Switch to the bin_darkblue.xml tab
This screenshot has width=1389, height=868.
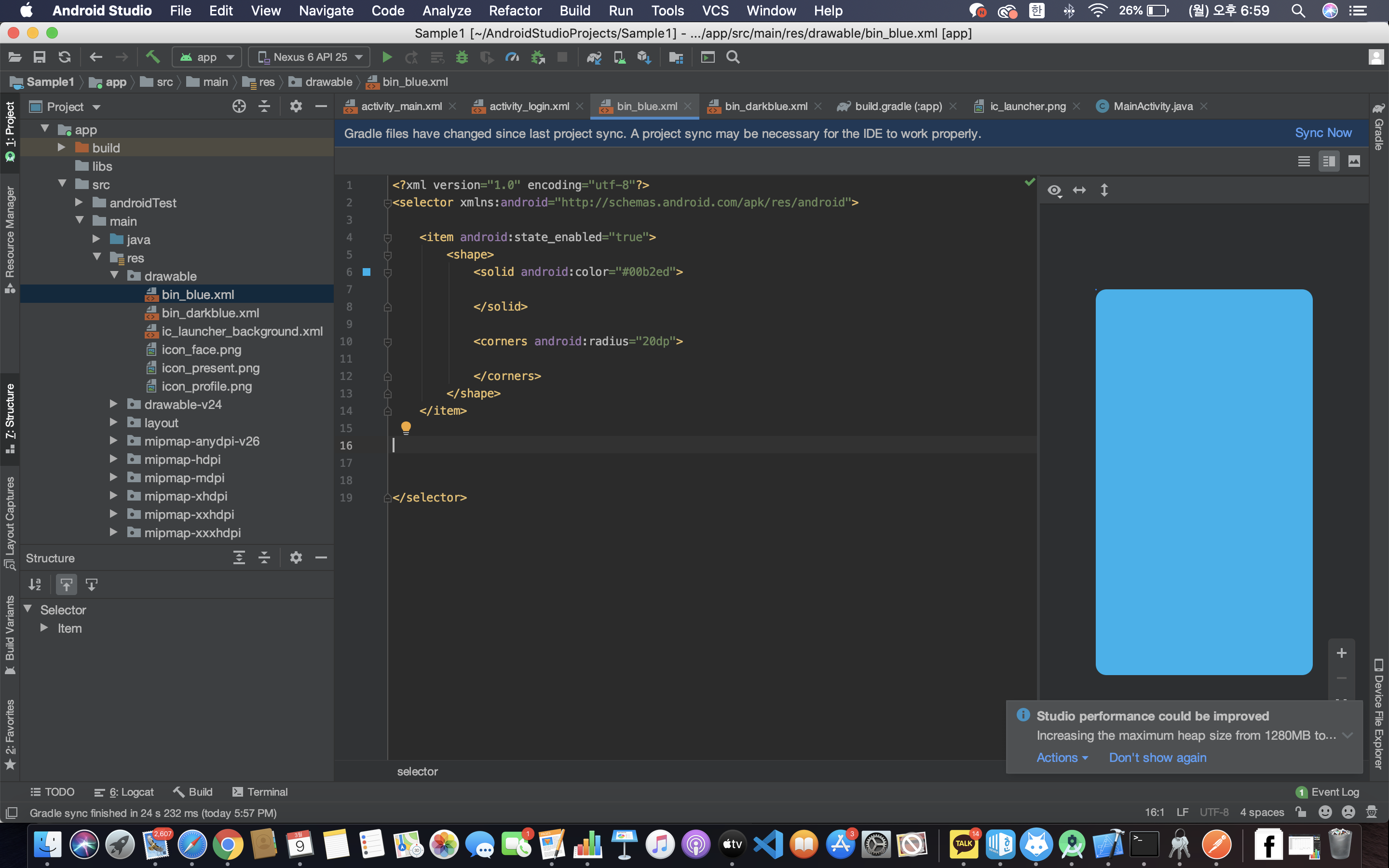pyautogui.click(x=765, y=106)
